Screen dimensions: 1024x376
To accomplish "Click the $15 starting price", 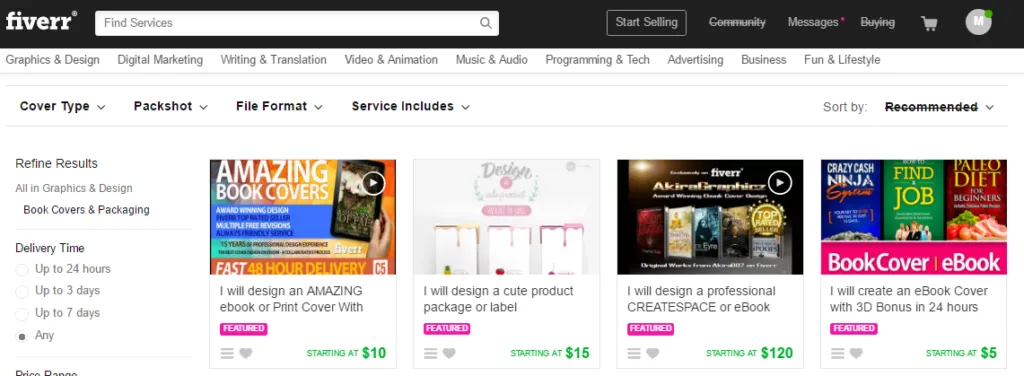I will (577, 353).
